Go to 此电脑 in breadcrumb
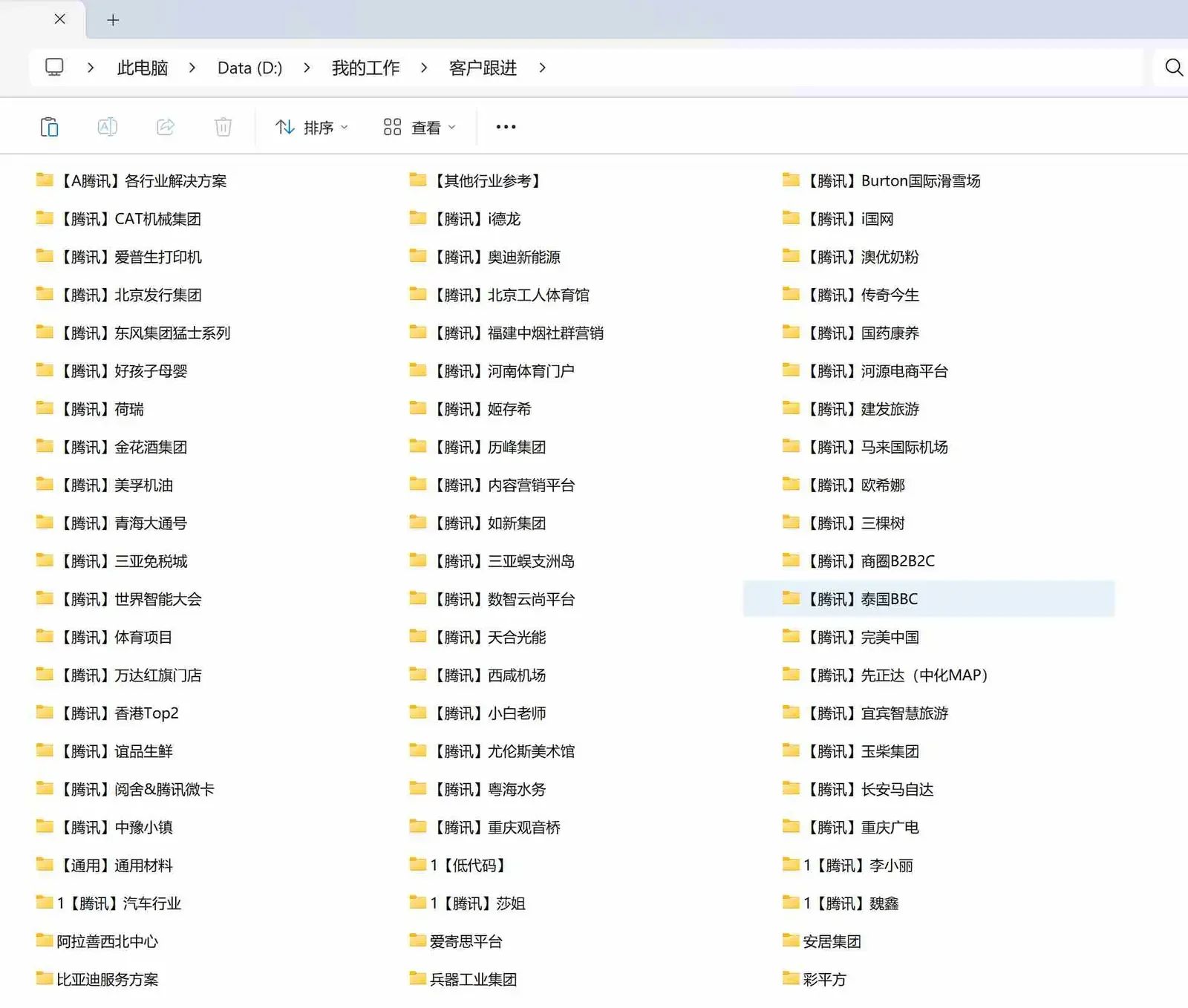 coord(143,68)
